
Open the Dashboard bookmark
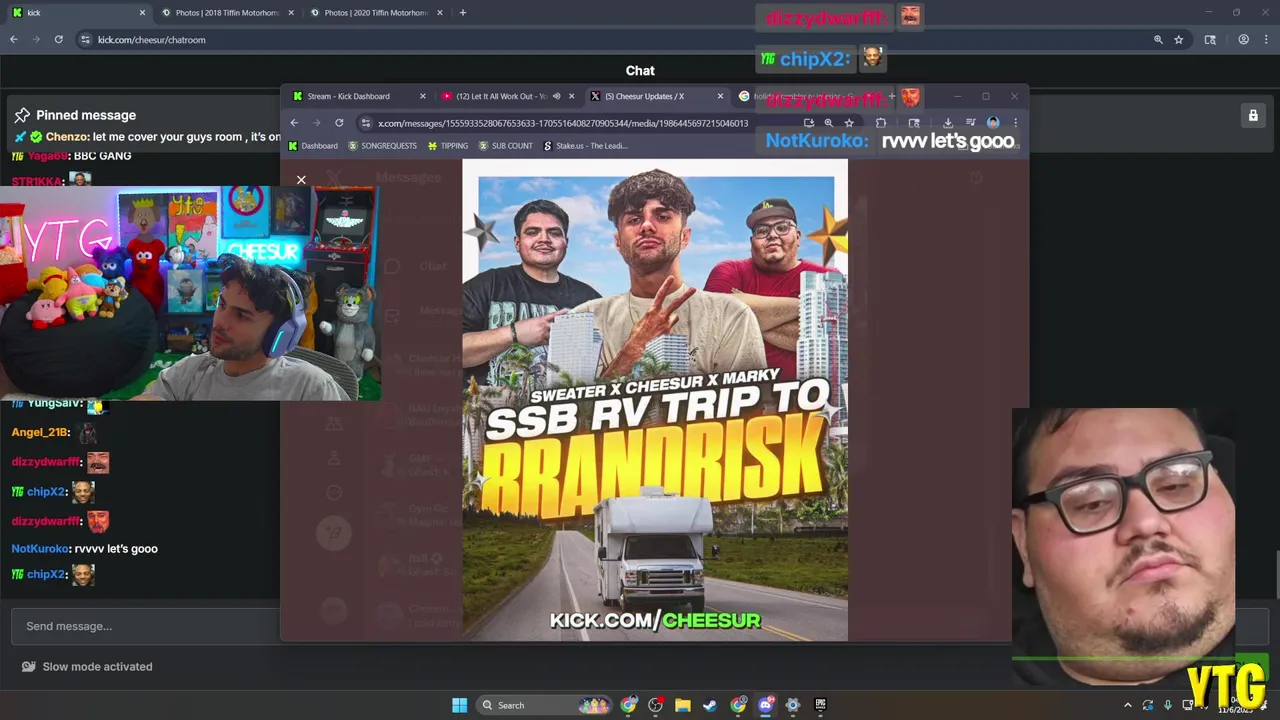[313, 146]
